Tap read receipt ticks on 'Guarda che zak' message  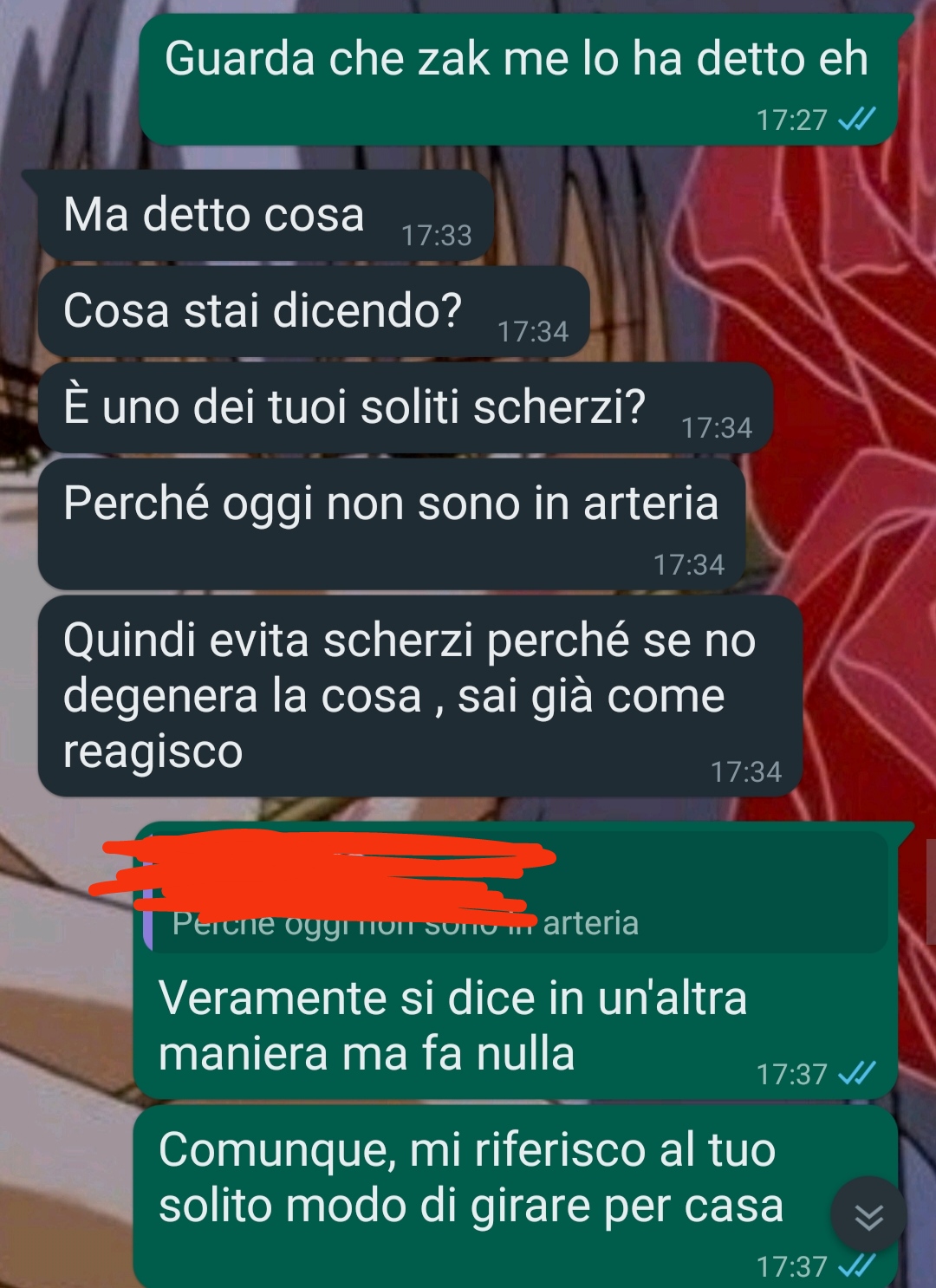857,119
